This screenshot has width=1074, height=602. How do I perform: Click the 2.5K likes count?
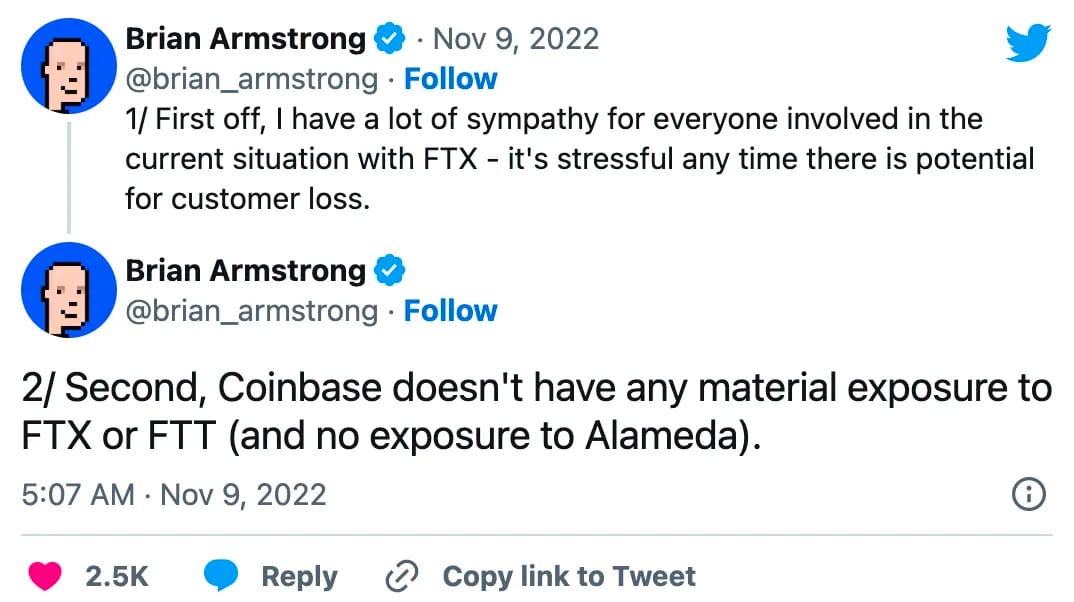pos(117,577)
